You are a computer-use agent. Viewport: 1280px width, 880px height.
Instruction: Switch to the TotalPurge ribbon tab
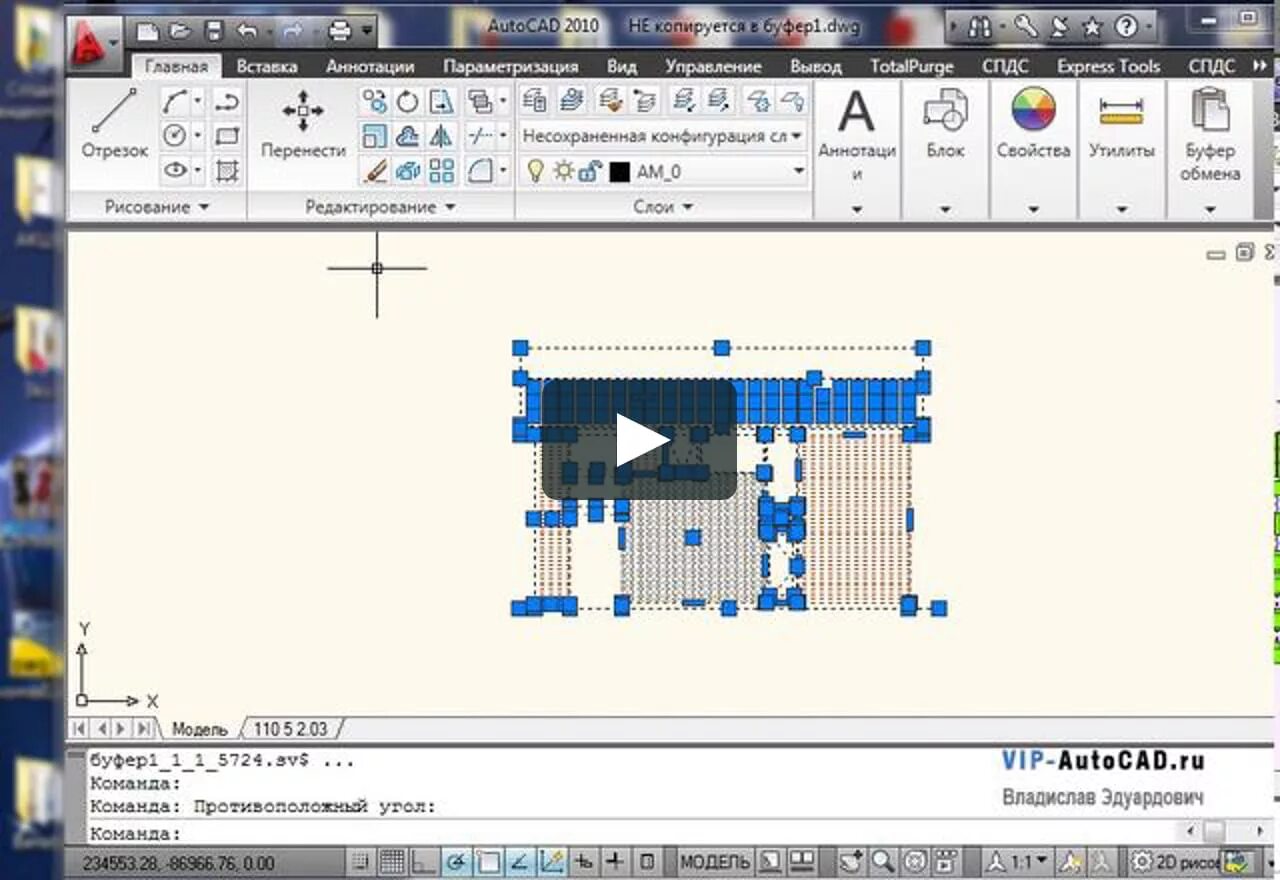tap(911, 67)
